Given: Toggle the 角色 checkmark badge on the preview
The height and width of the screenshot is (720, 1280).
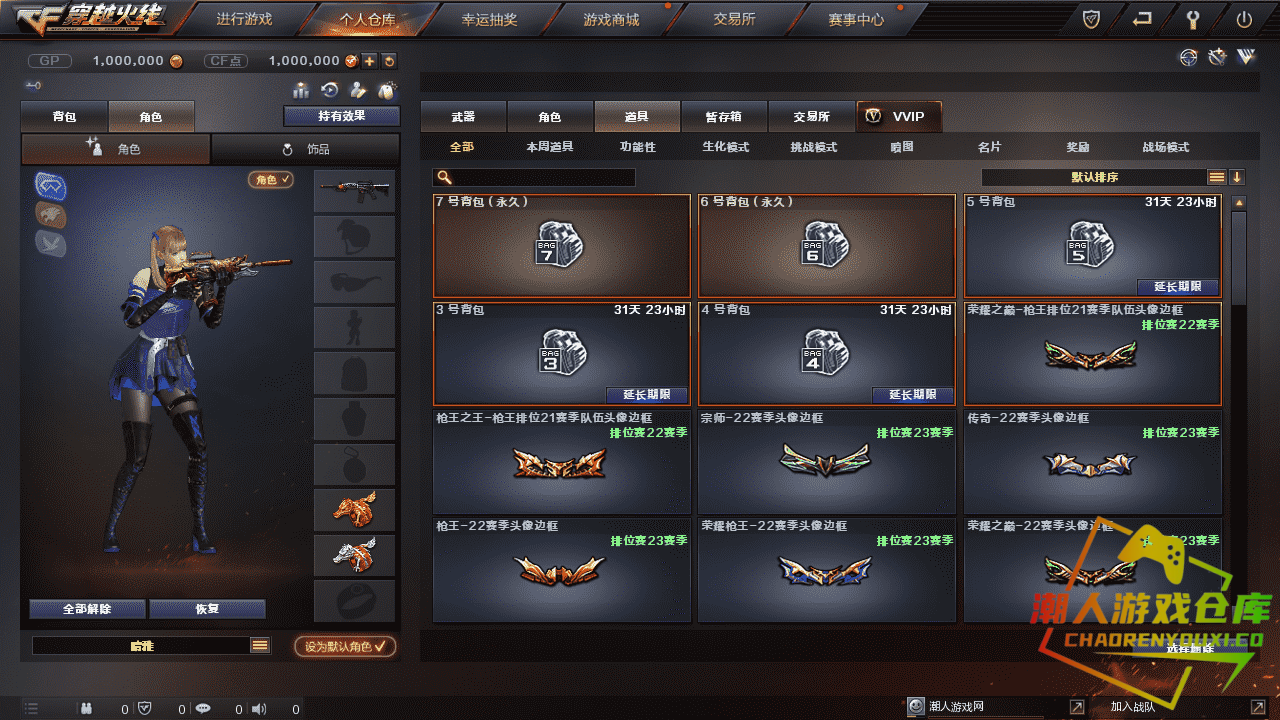Looking at the screenshot, I should coord(271,180).
